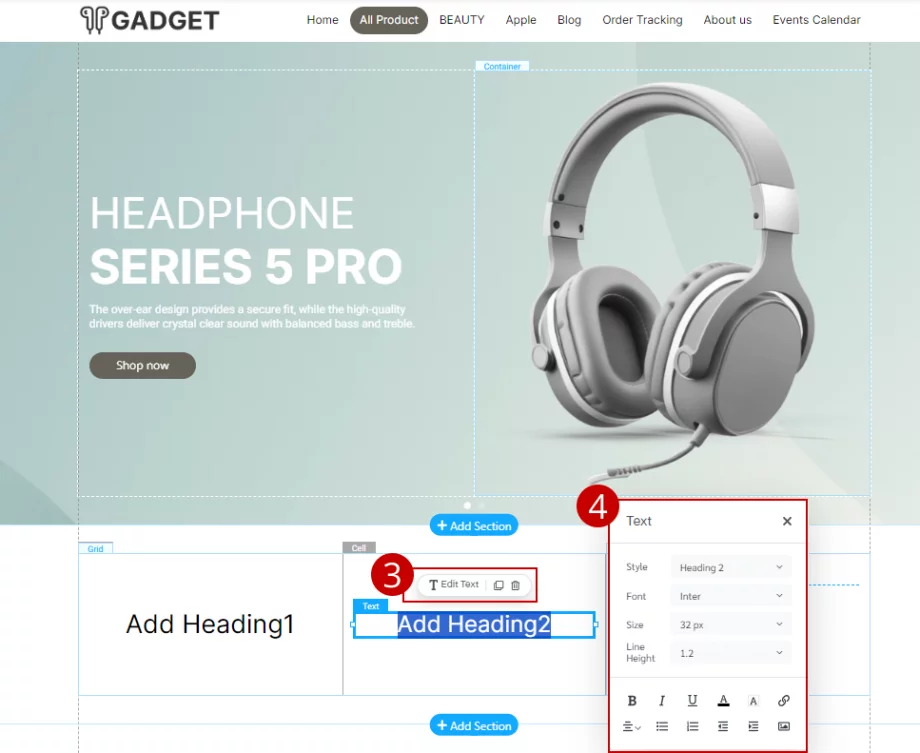Viewport: 920px width, 753px height.
Task: Open the text color picker
Action: click(723, 701)
